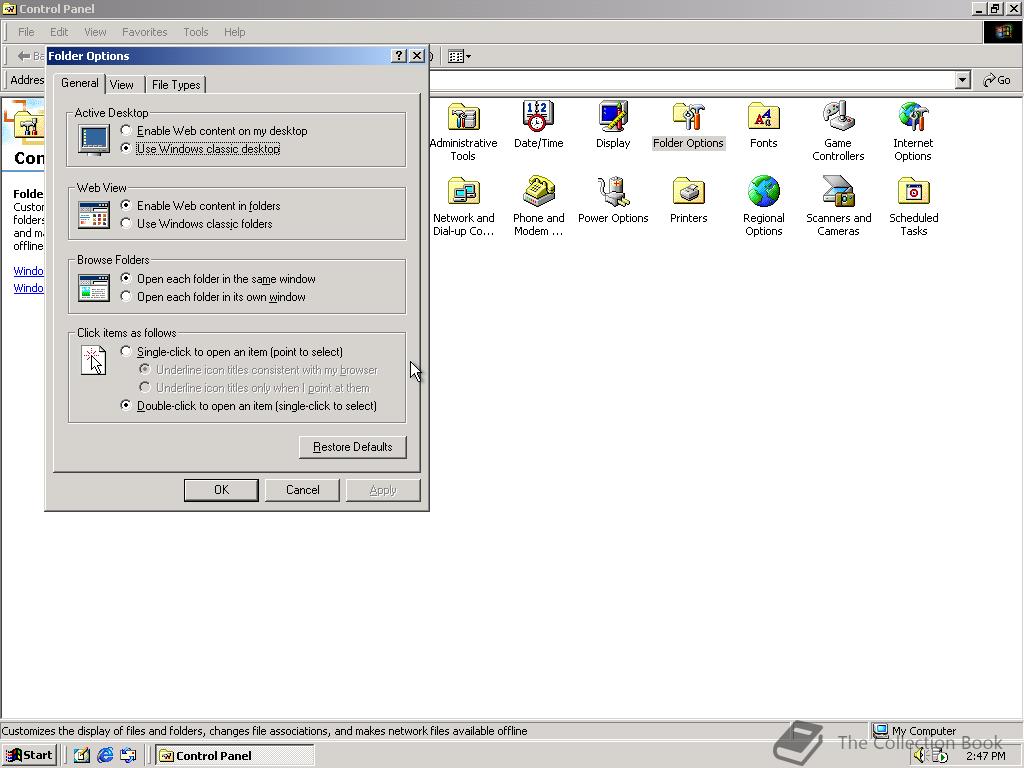Screen dimensions: 1024x768
Task: Select Open each folder in its own window
Action: [213, 296]
